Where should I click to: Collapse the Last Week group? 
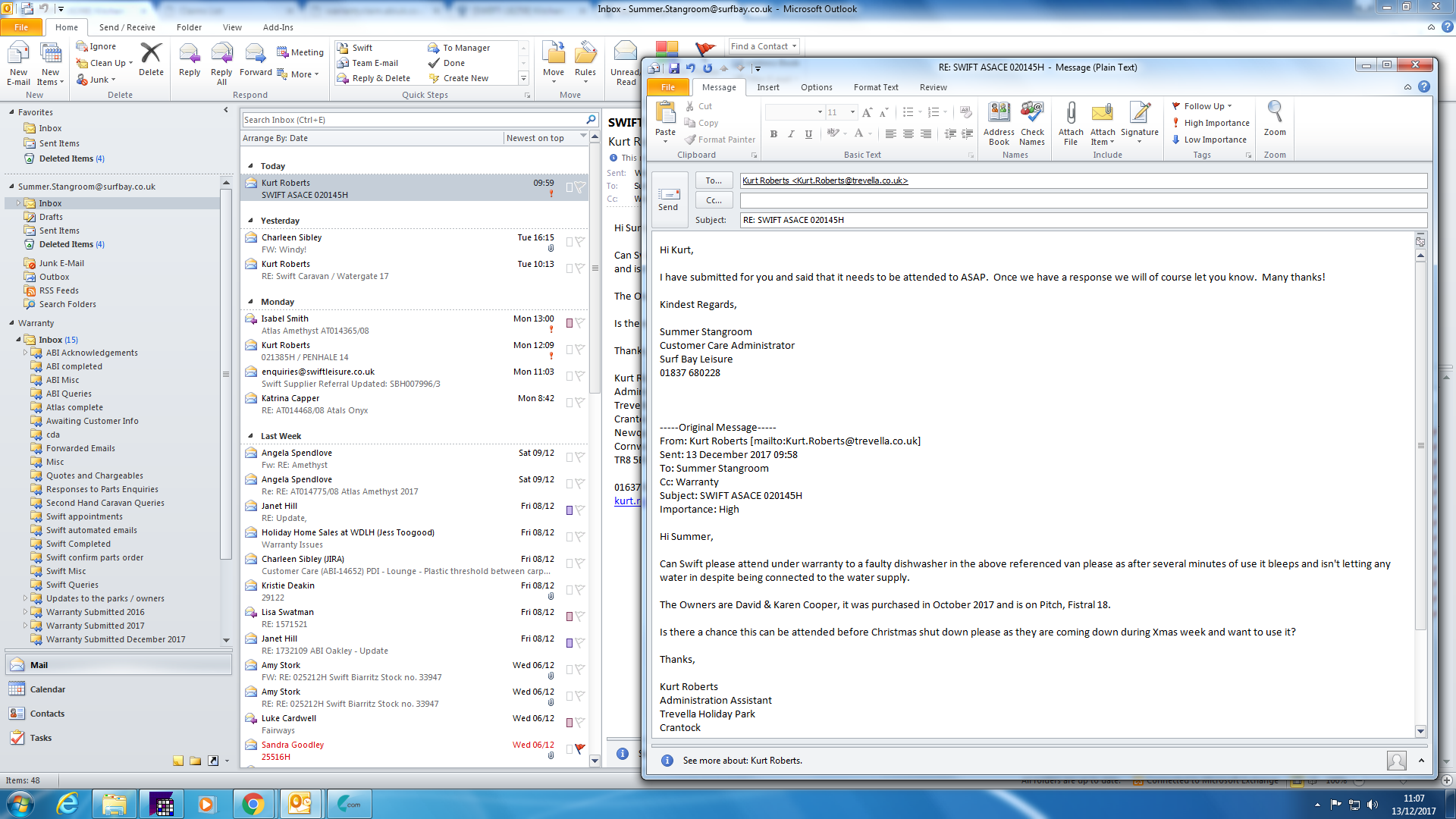[x=251, y=436]
